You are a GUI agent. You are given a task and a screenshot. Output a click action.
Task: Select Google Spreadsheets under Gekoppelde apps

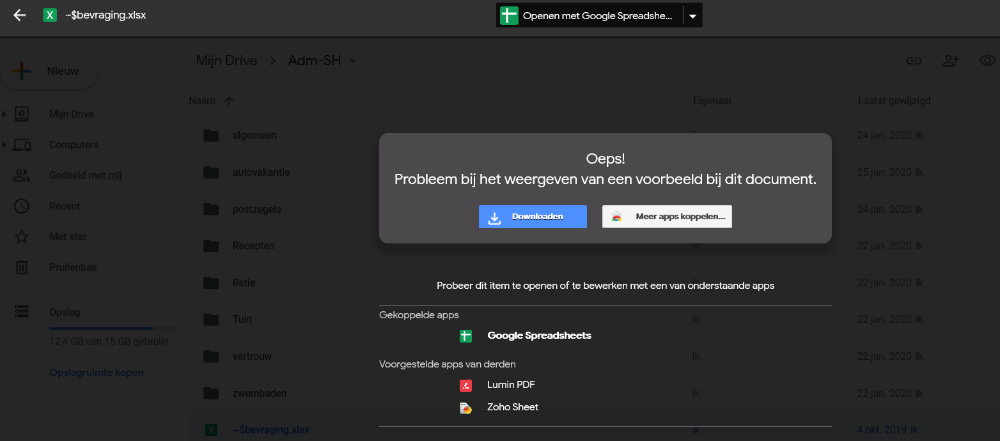click(538, 335)
